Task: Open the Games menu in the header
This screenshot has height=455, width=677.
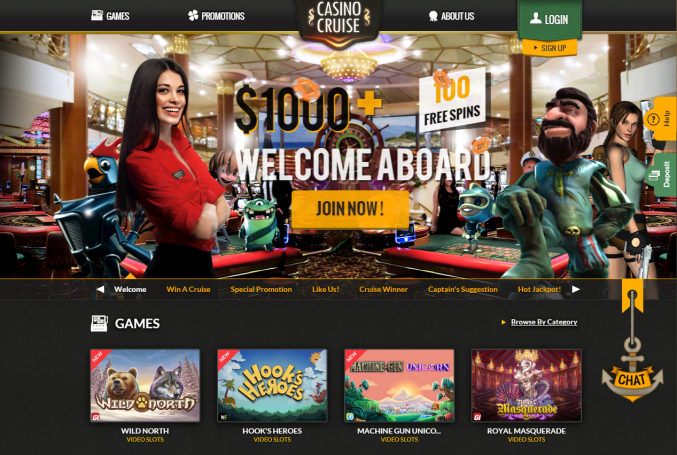Action: click(x=110, y=16)
